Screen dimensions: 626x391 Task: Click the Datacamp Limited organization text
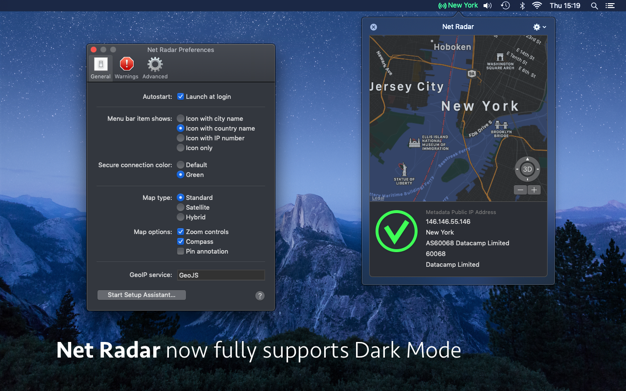click(452, 264)
